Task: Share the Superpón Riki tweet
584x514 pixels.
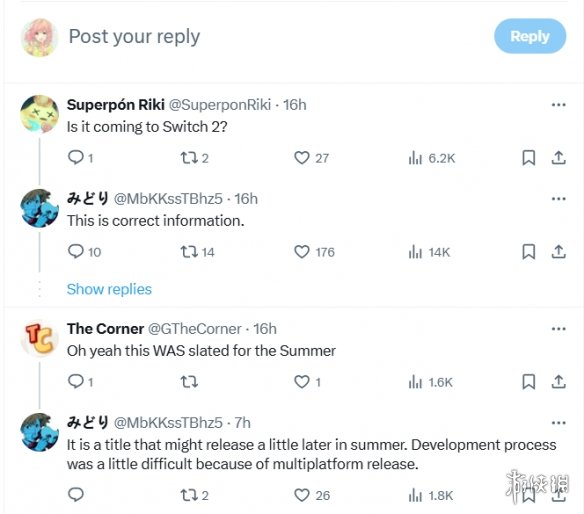Action: click(558, 158)
